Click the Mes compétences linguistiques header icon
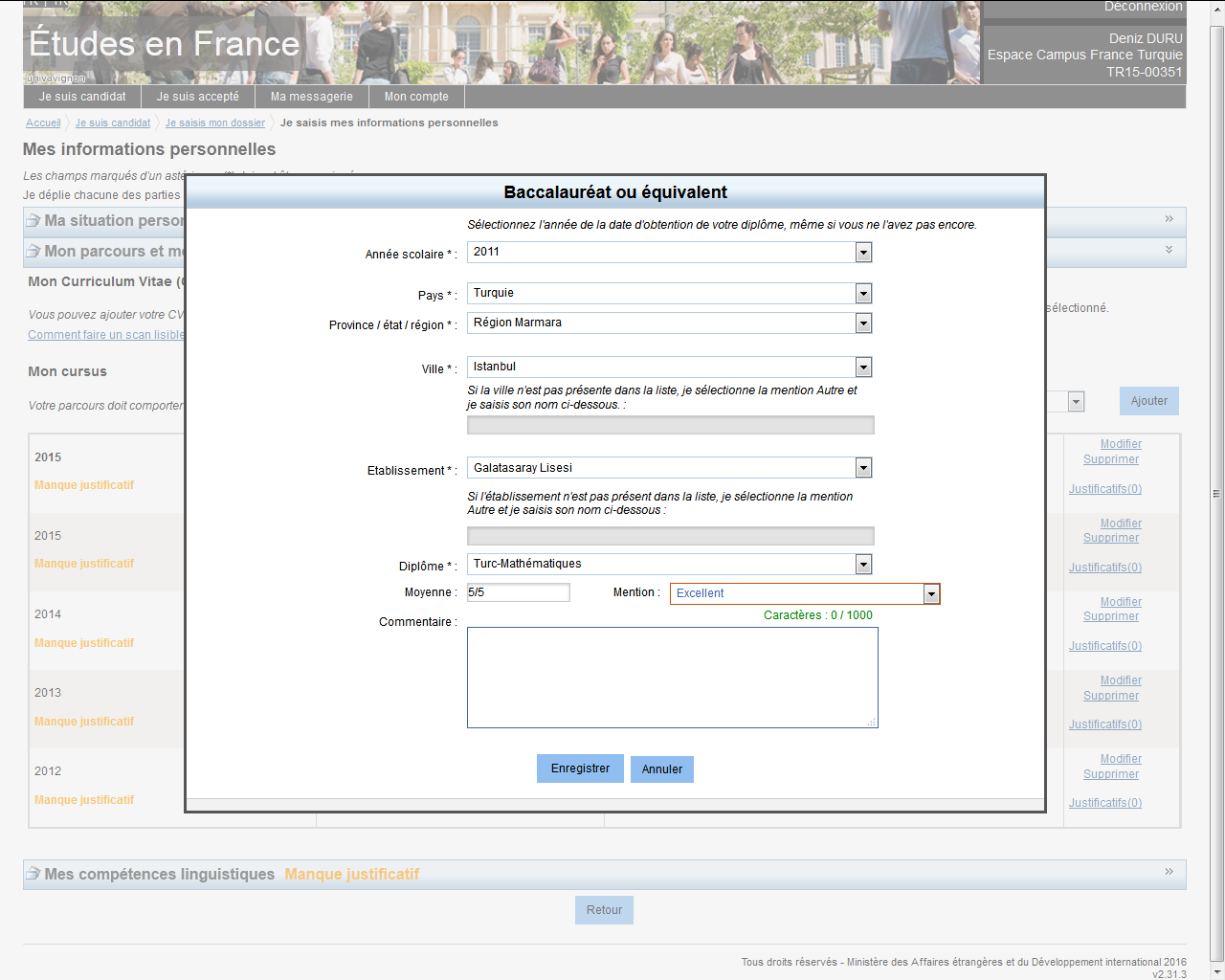The width and height of the screenshot is (1225, 980). tap(33, 874)
